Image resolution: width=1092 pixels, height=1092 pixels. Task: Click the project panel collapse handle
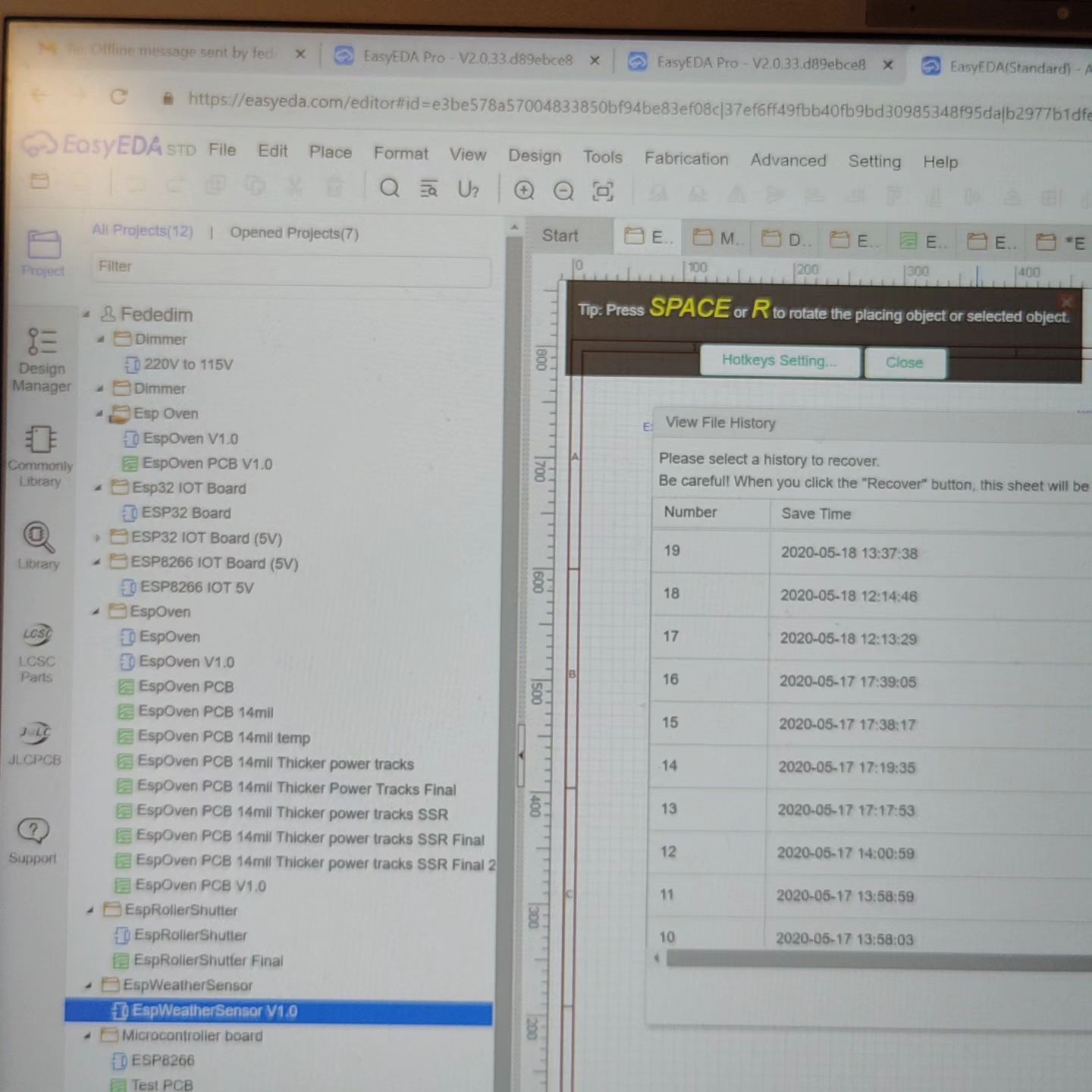521,755
